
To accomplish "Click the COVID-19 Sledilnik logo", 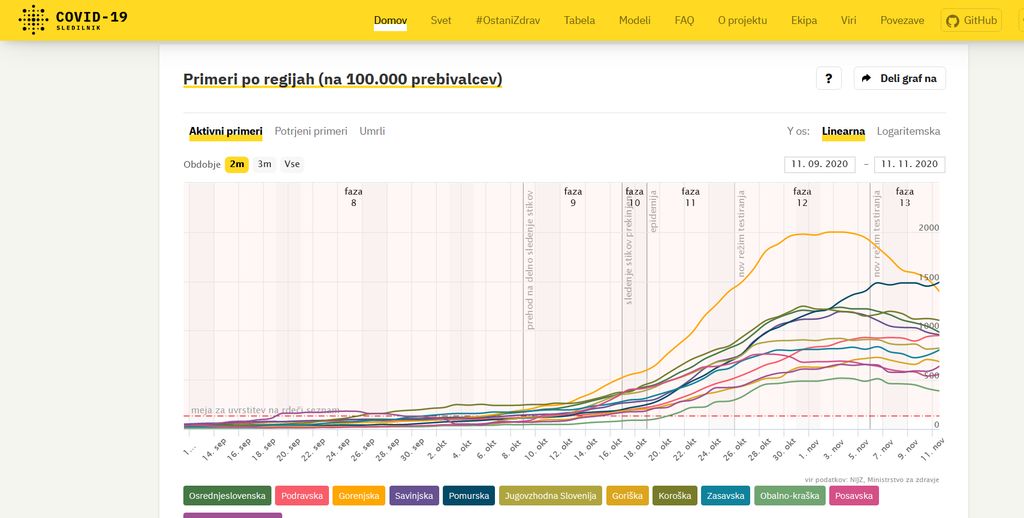I will [73, 20].
